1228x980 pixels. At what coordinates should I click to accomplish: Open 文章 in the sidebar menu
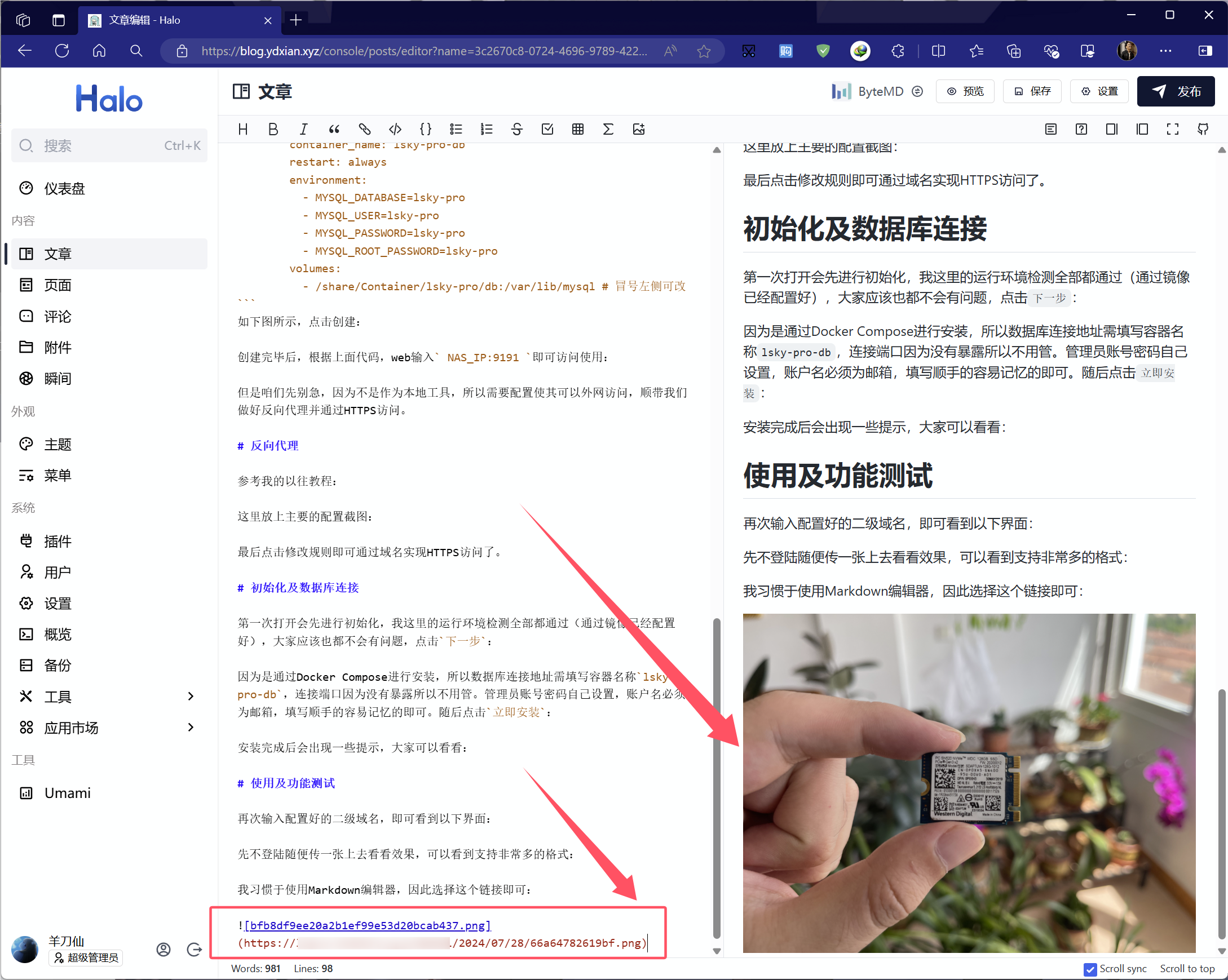click(109, 254)
